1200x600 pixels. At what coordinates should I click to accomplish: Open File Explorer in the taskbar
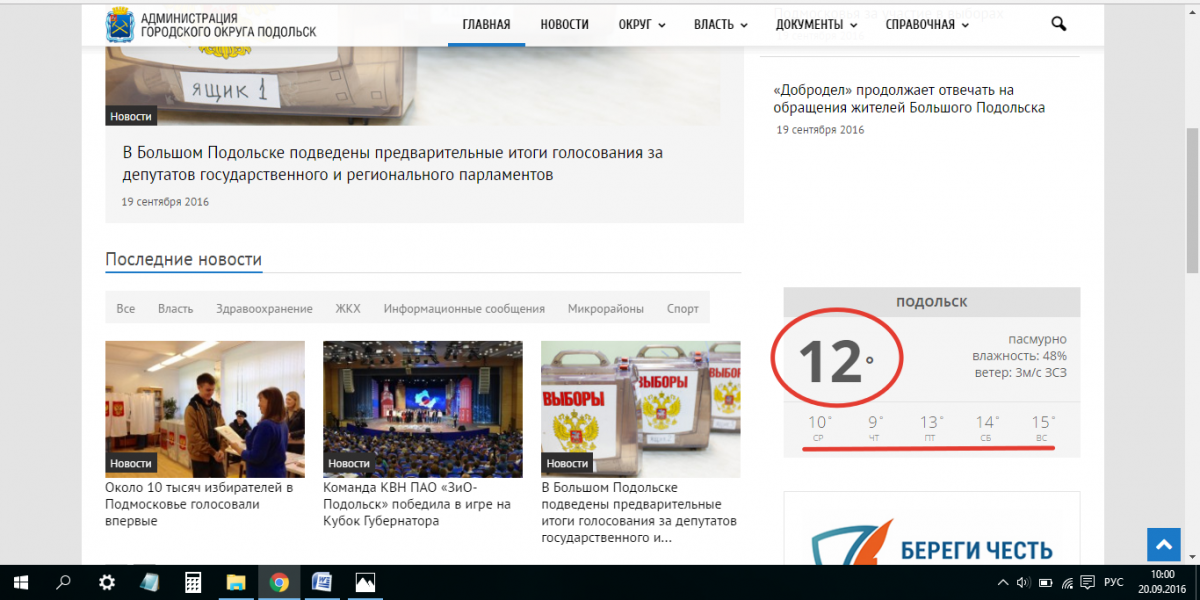tap(236, 582)
